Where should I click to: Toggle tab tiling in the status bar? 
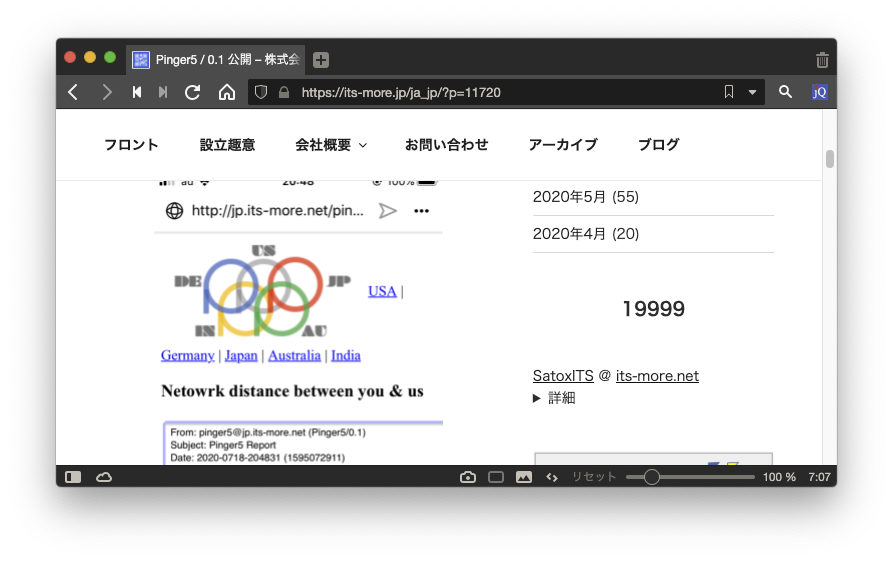(495, 477)
